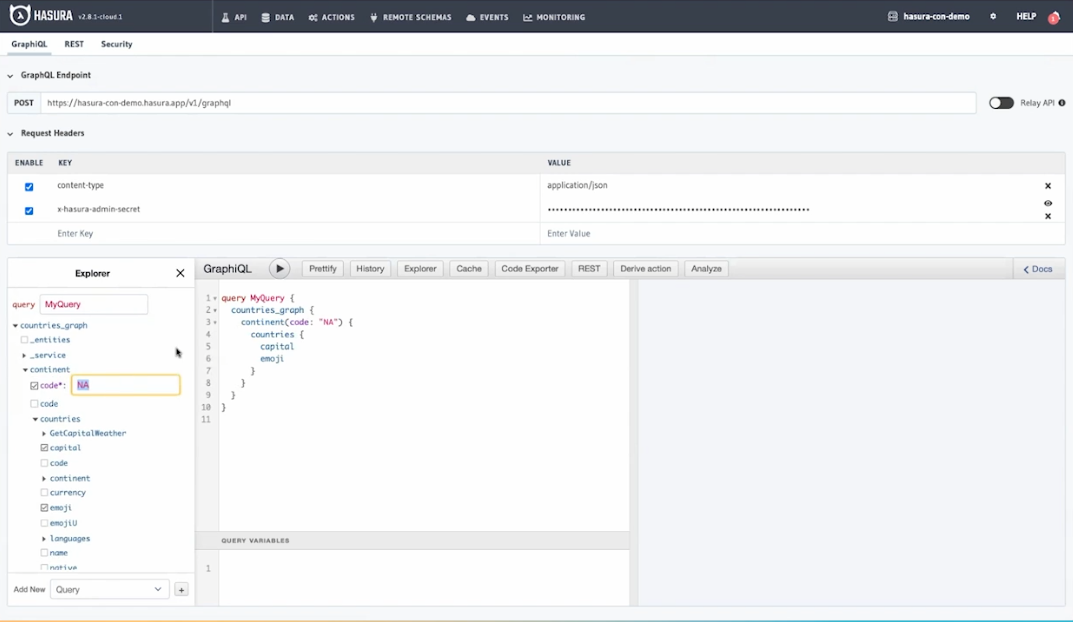Click the Prettify button
The width and height of the screenshot is (1073, 622).
pos(322,268)
